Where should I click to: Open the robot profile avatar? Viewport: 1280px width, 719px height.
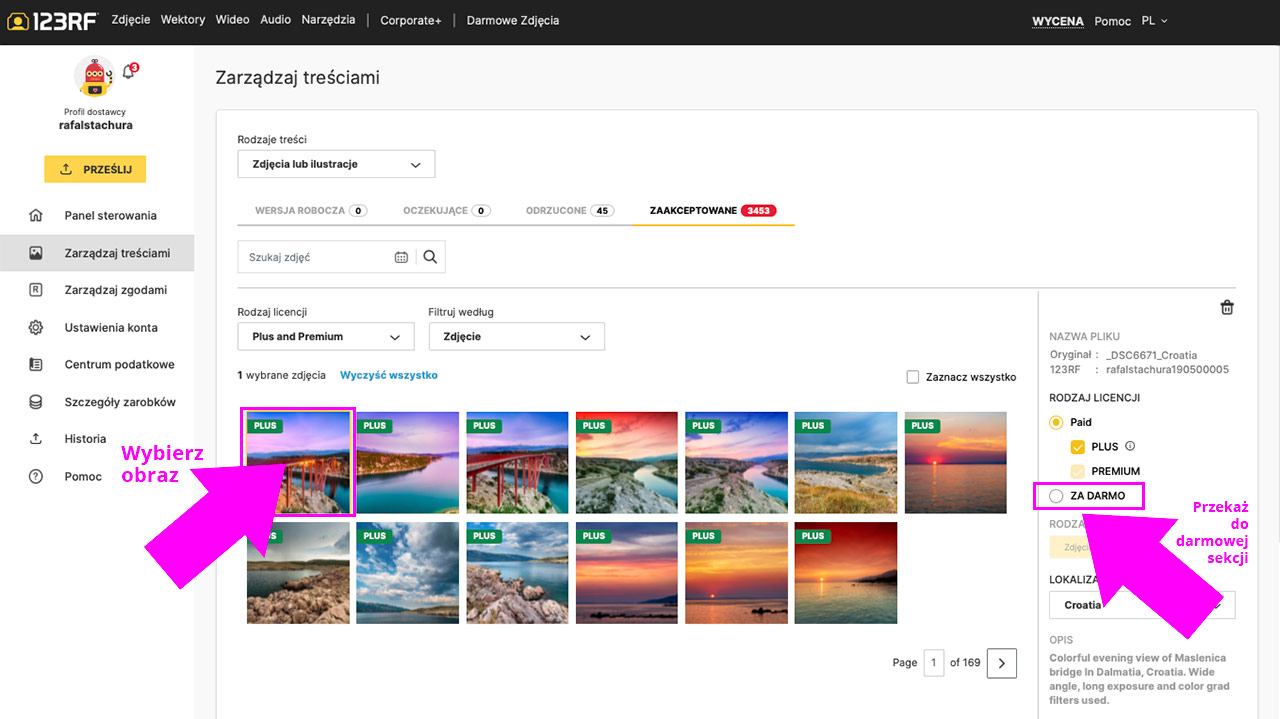coord(94,76)
